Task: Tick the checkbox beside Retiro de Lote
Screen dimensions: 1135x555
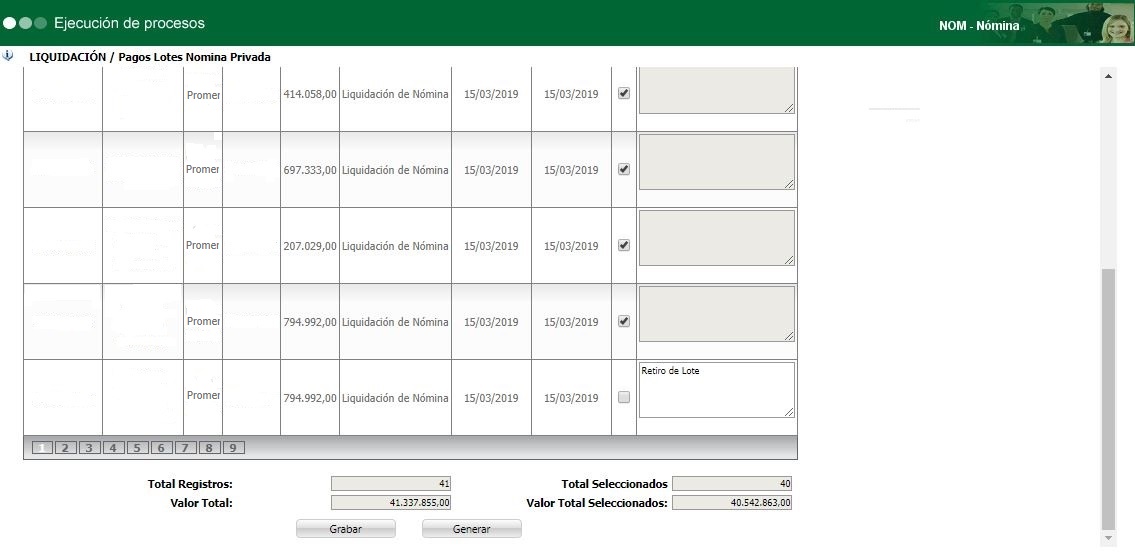Action: 624,397
